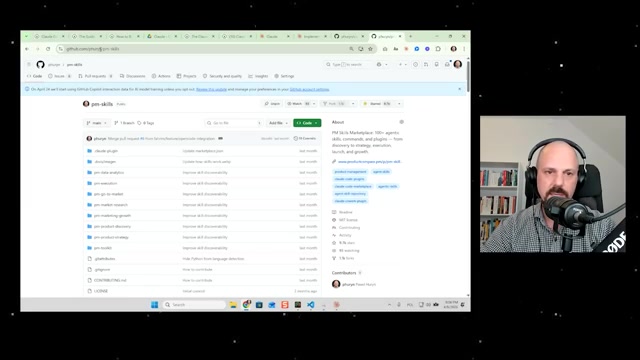Open the pm-marketing-growth folder

click(112, 216)
